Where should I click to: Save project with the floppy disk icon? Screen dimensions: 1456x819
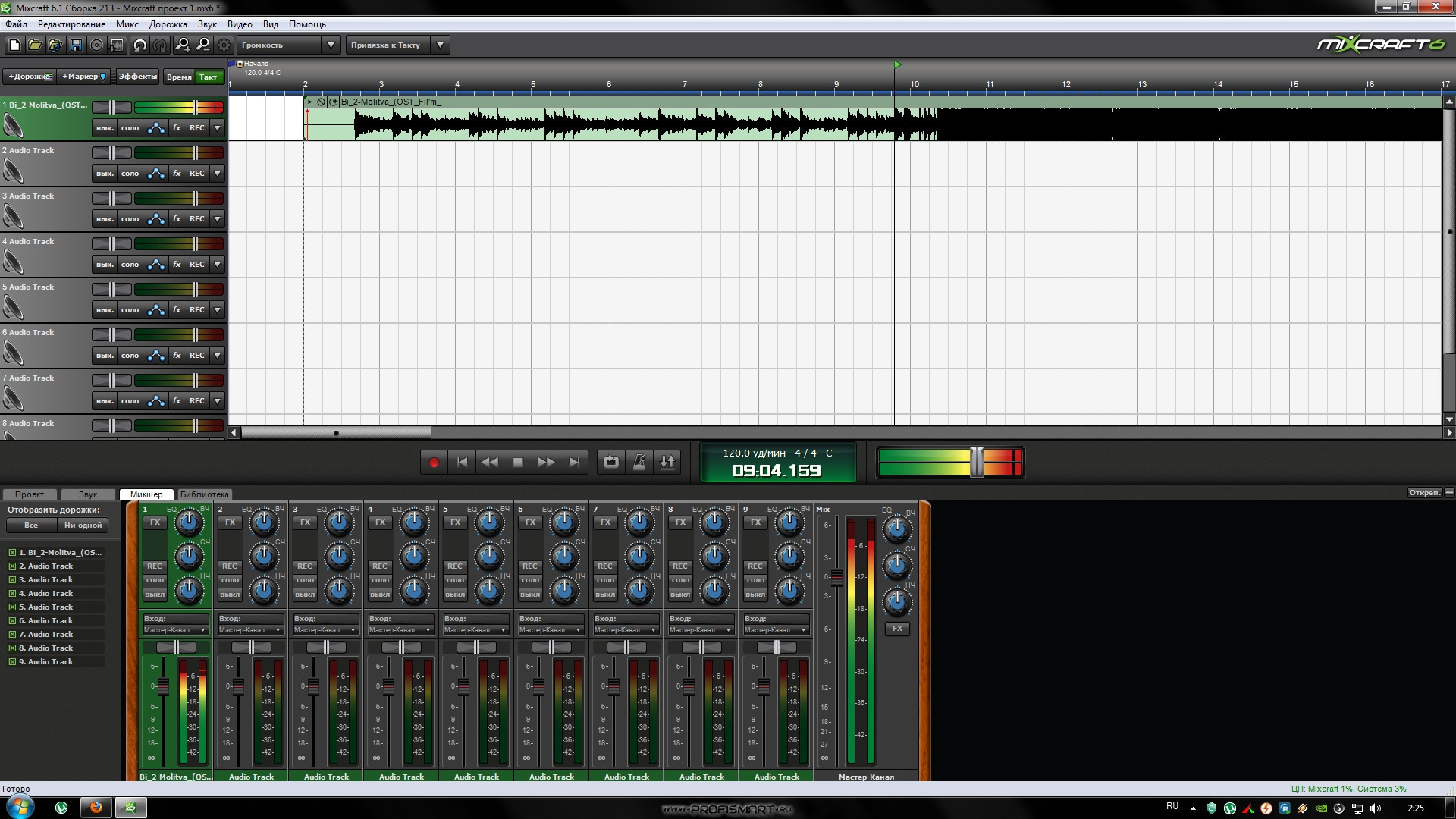coord(76,45)
